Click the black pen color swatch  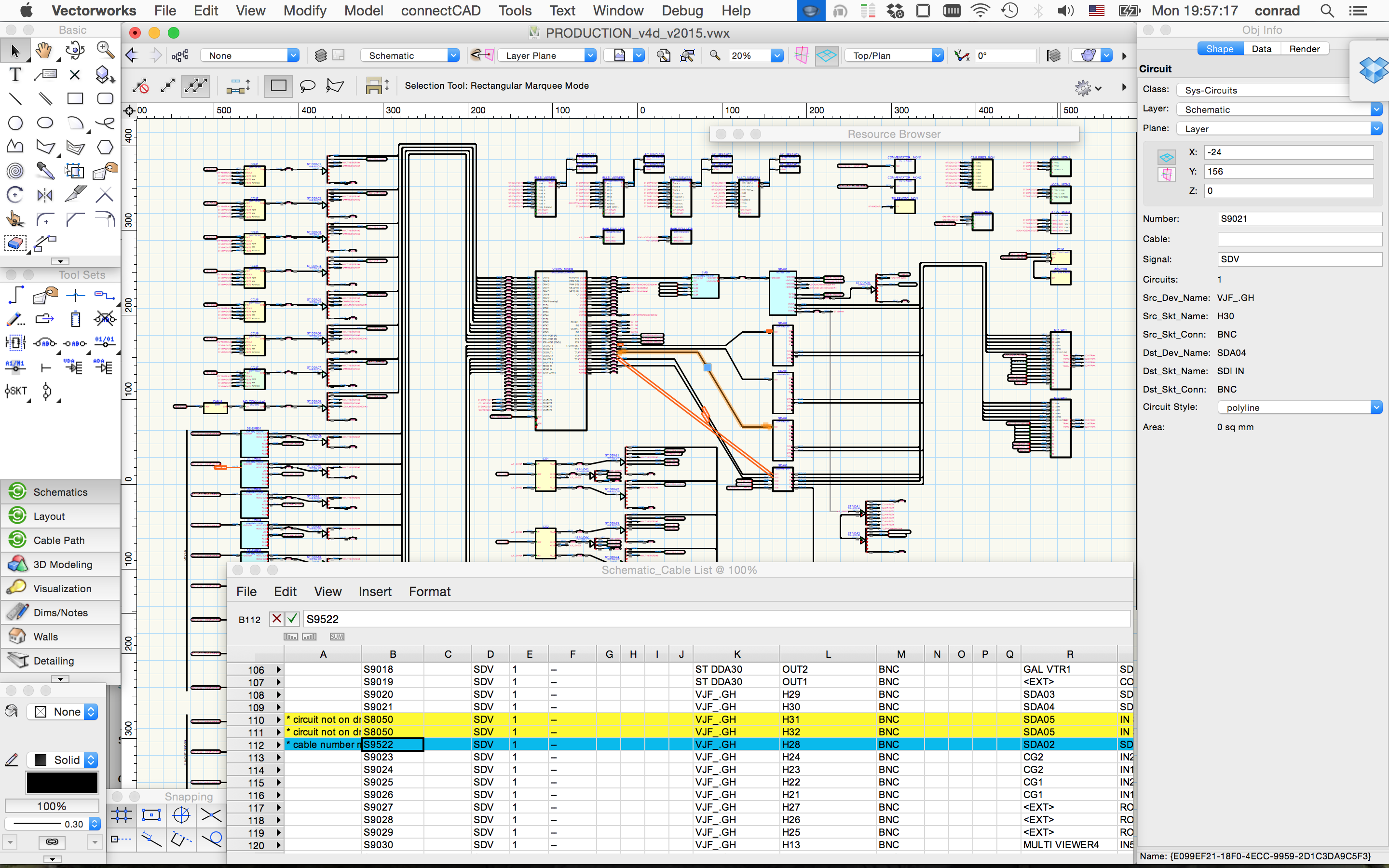click(61, 783)
